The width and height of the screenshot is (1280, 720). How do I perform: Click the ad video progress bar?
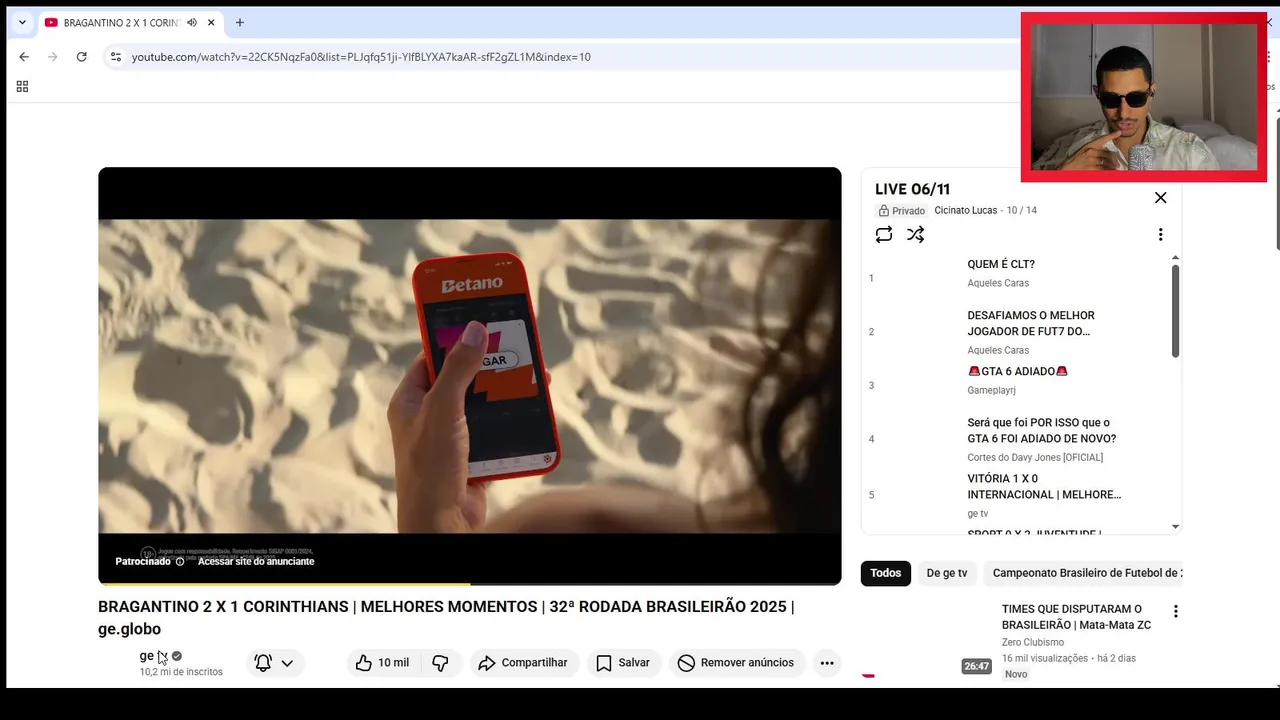point(470,583)
